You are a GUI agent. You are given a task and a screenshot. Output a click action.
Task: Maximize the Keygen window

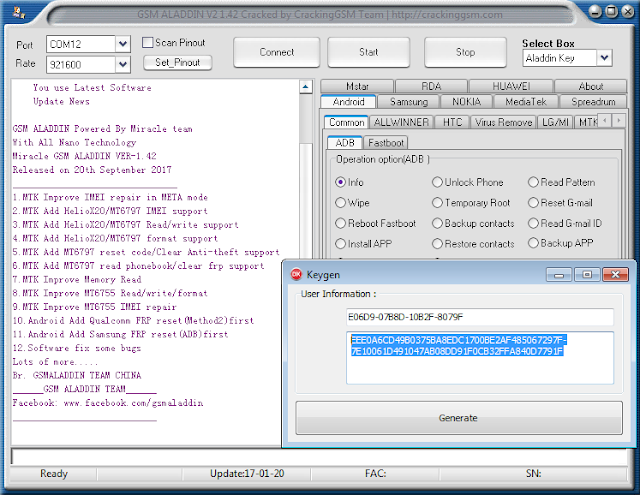coord(587,275)
